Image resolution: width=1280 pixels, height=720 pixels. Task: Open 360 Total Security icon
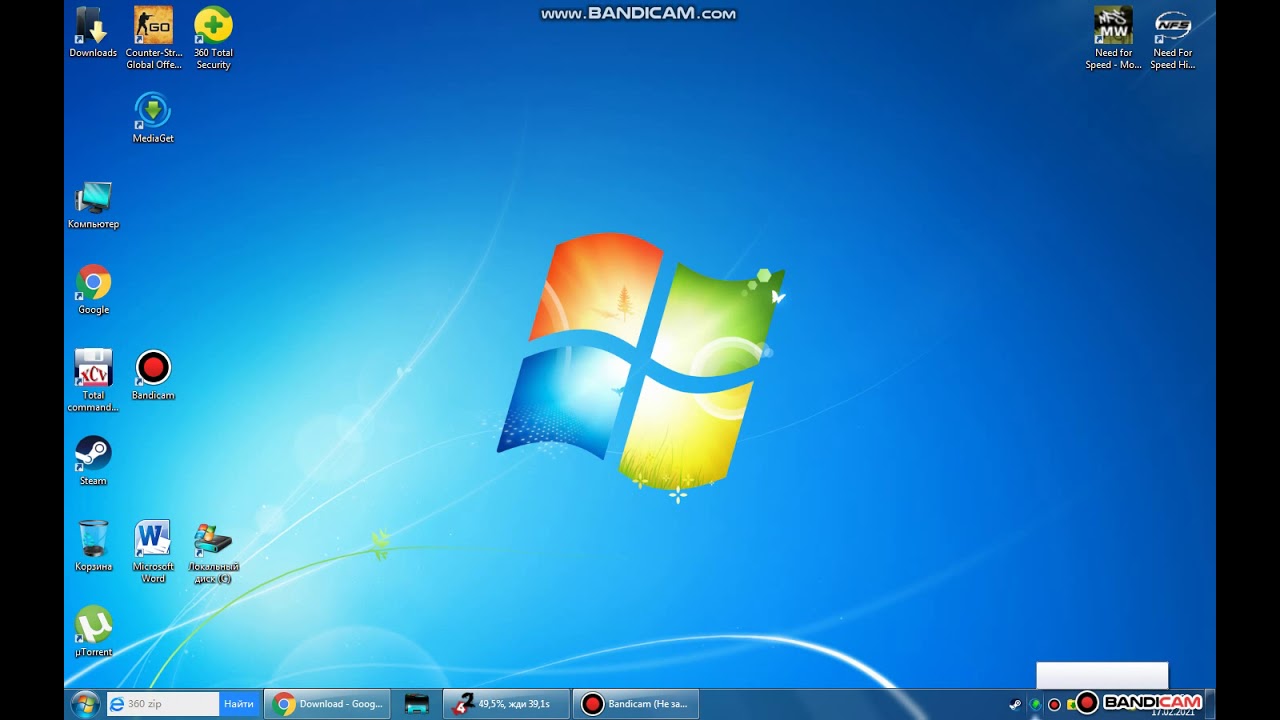[x=213, y=38]
